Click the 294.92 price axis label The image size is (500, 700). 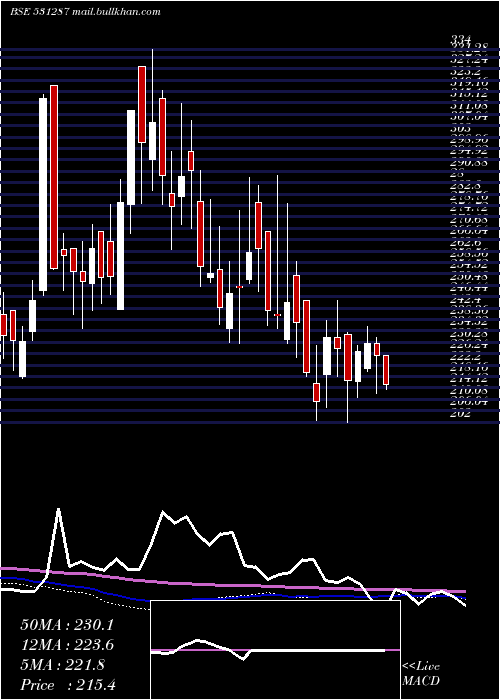coord(468,153)
